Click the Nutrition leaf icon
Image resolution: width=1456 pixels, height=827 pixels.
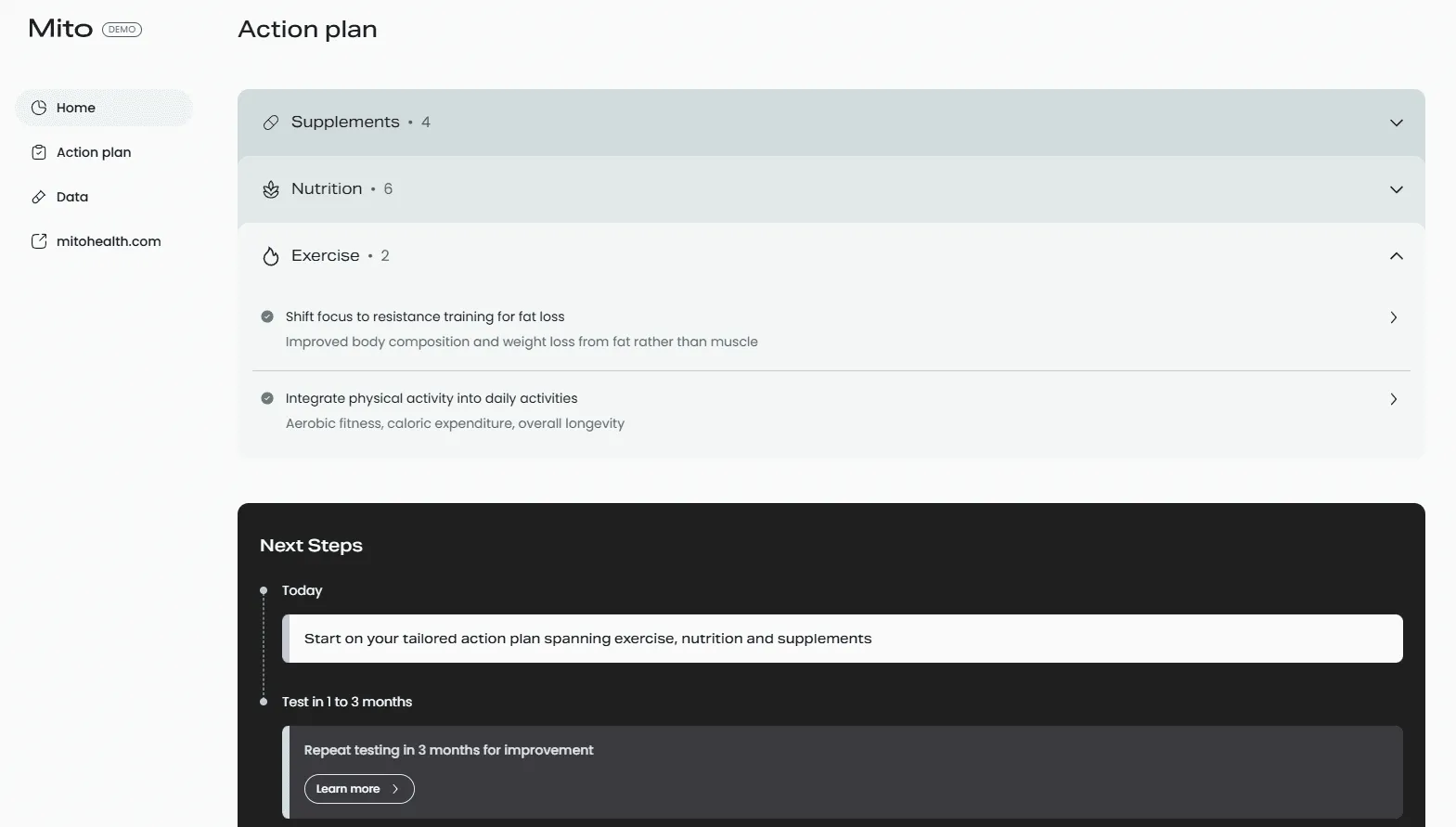(x=270, y=188)
